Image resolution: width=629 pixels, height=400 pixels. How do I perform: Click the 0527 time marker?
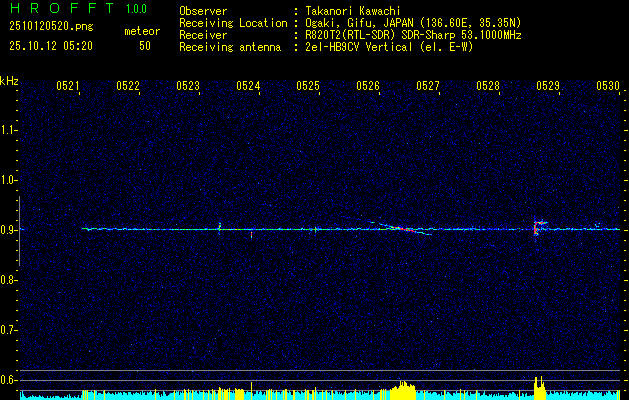pos(428,86)
